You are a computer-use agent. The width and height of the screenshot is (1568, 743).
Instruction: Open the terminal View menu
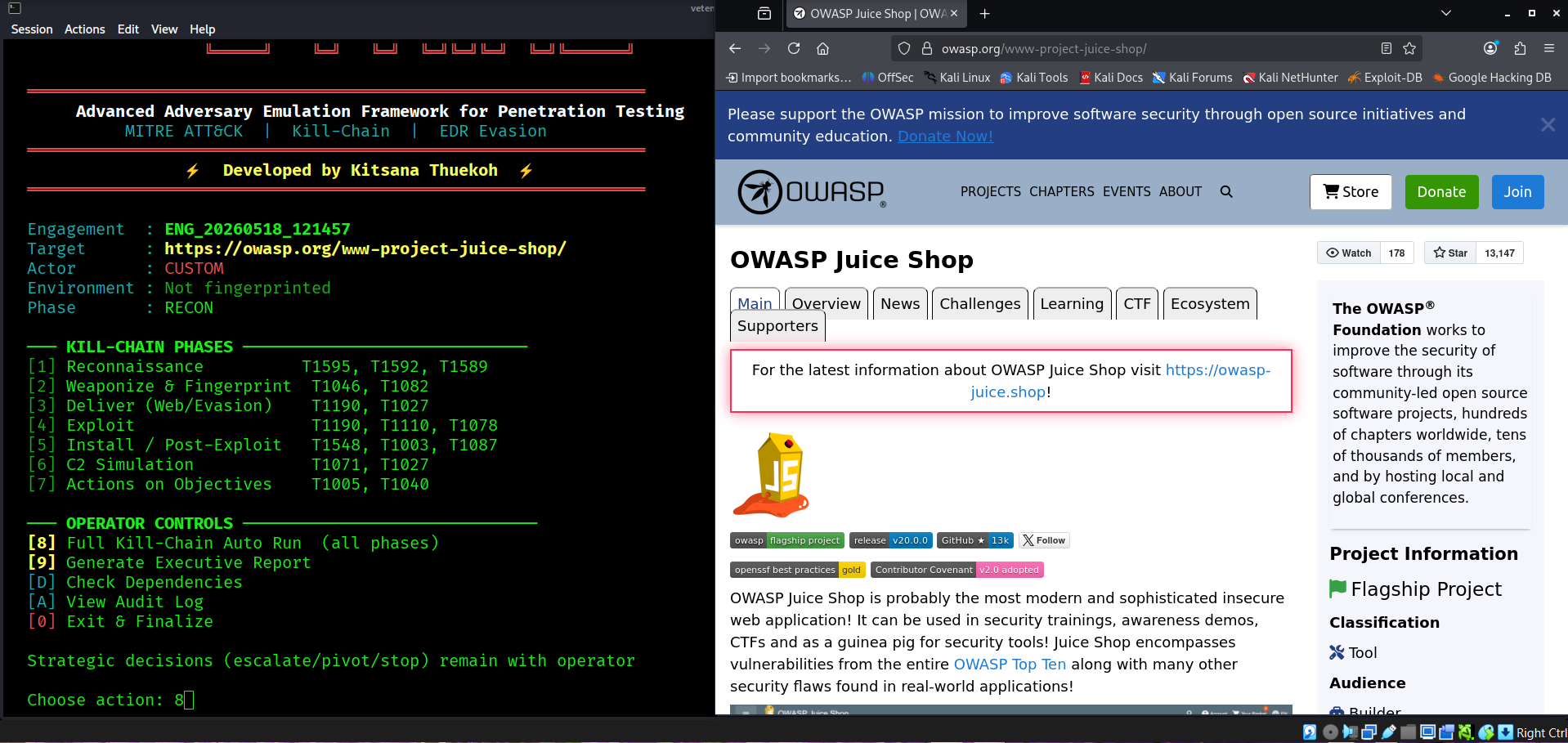coord(164,29)
